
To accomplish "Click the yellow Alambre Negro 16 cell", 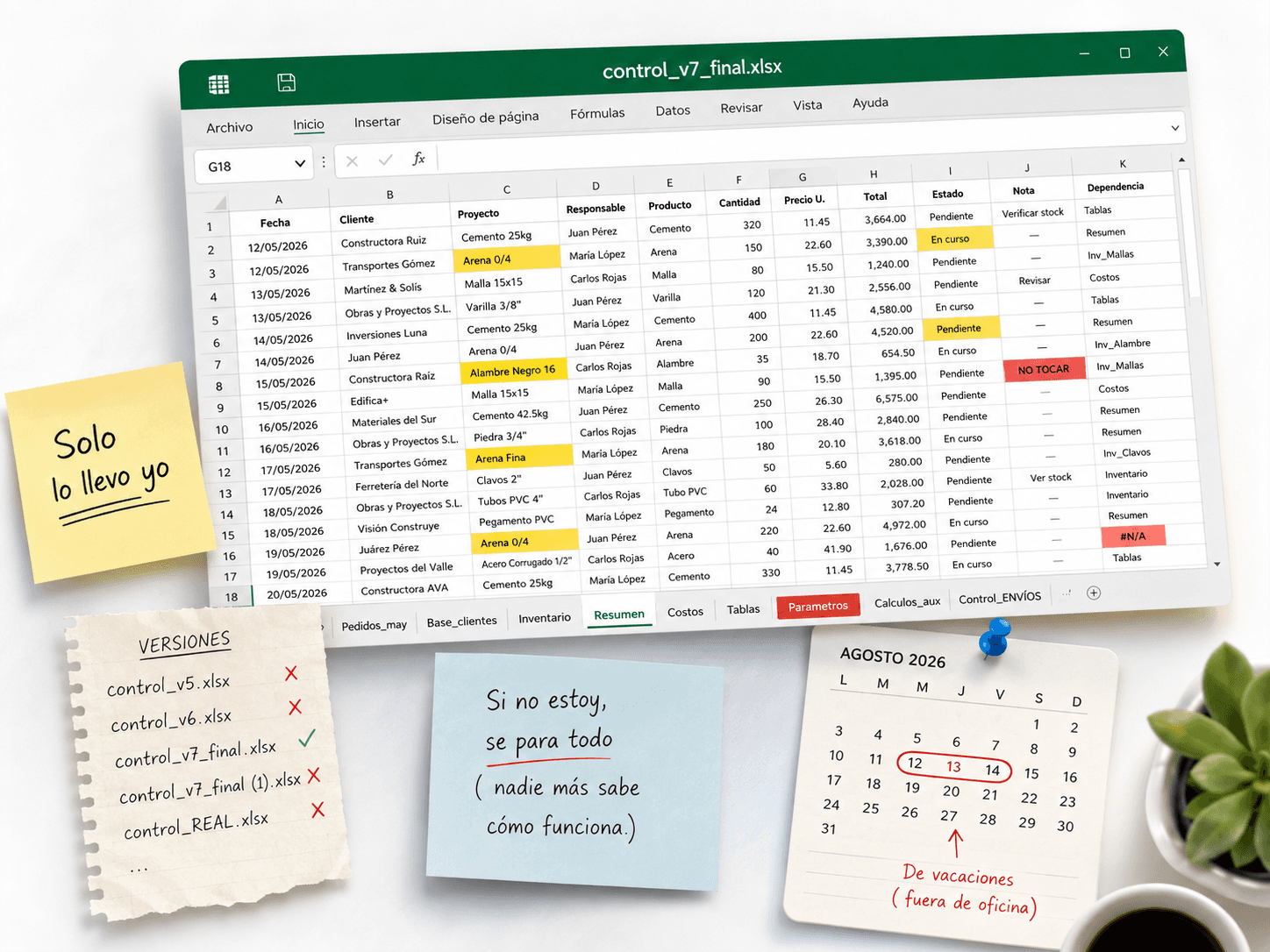I will (513, 372).
